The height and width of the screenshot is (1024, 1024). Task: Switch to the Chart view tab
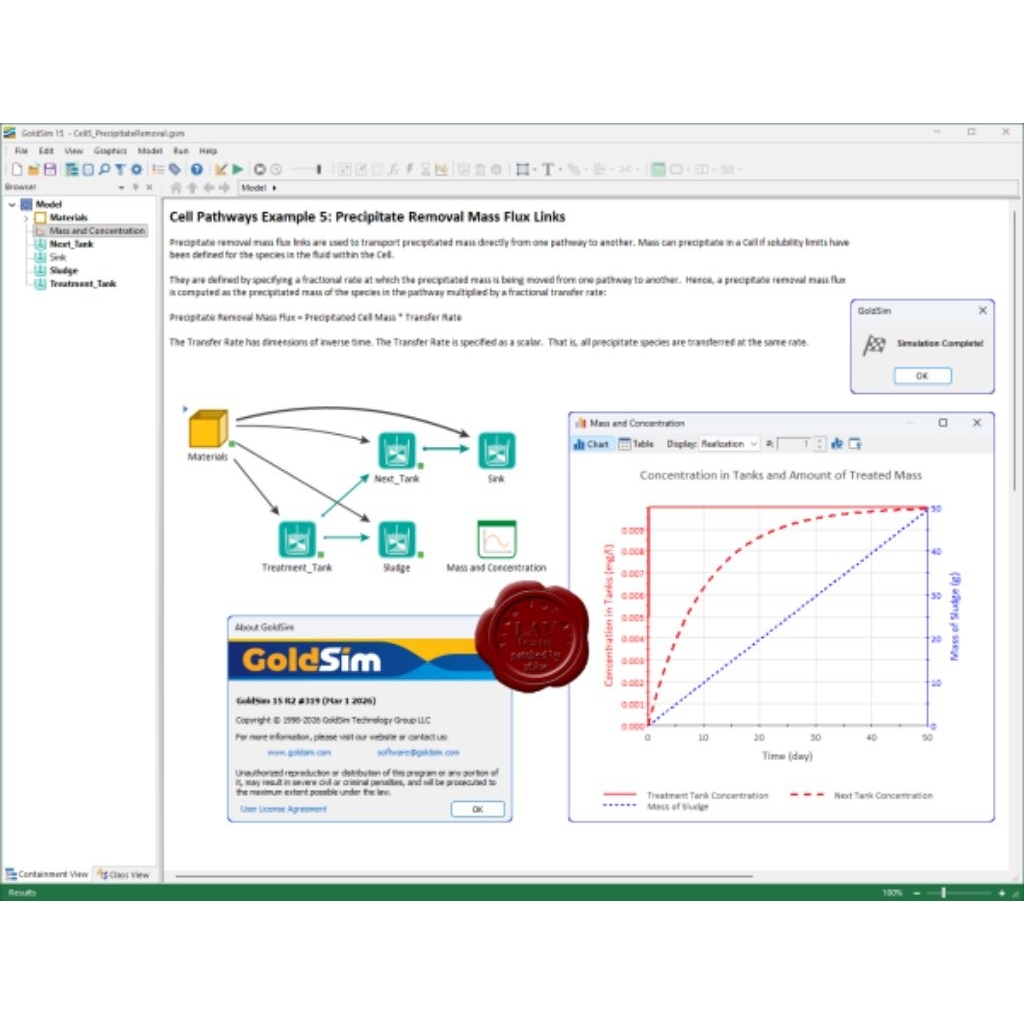(x=592, y=444)
